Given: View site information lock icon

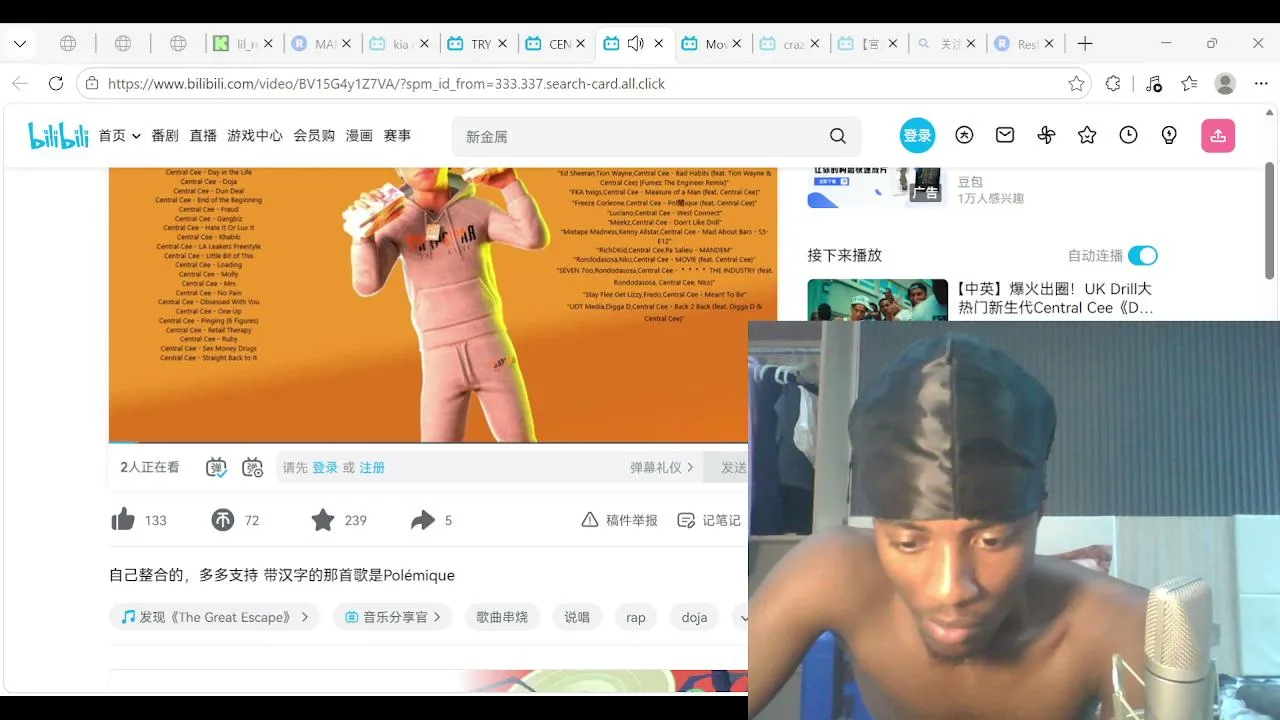Looking at the screenshot, I should point(92,84).
